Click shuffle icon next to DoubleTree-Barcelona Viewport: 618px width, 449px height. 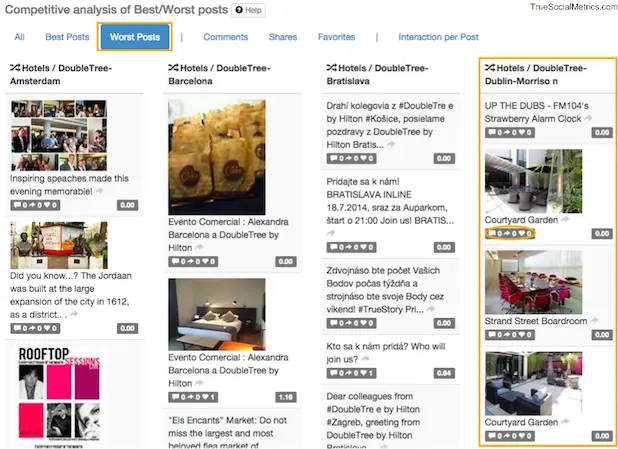[173, 68]
